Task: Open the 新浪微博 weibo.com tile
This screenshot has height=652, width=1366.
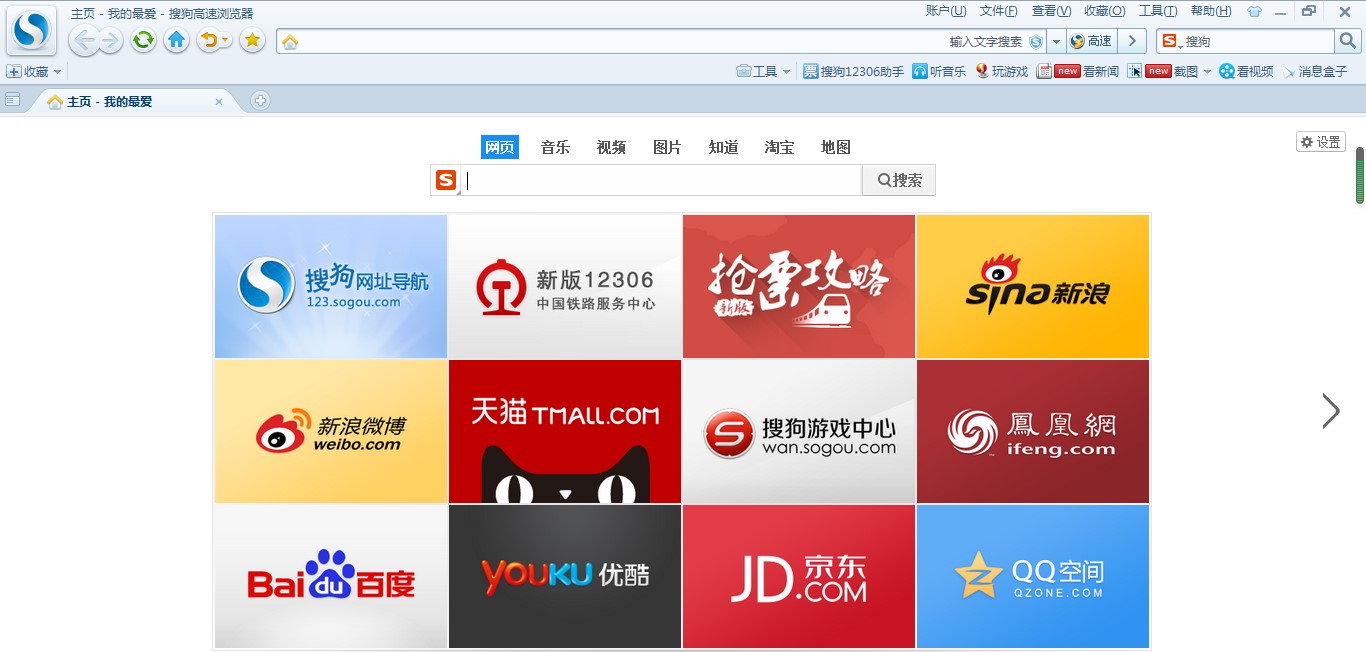Action: 331,431
